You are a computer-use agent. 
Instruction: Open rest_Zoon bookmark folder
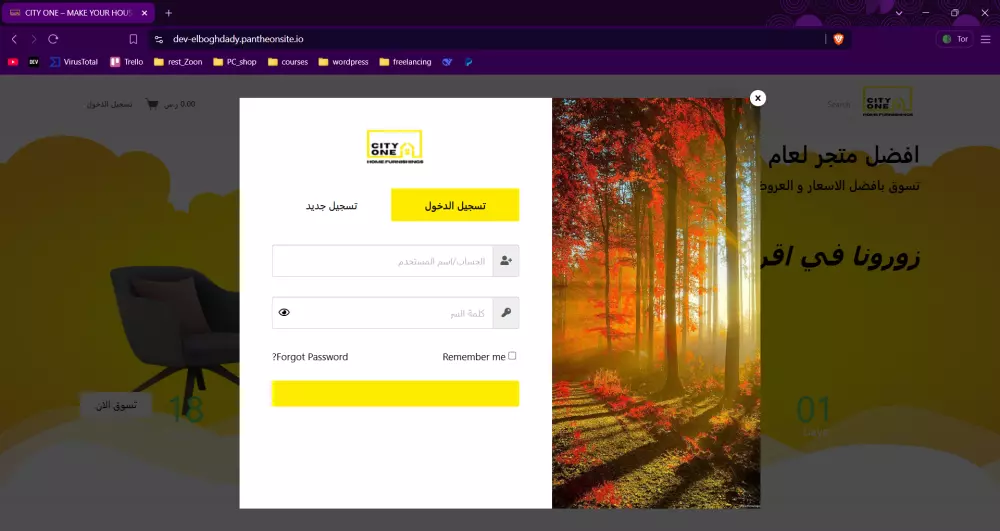click(178, 62)
